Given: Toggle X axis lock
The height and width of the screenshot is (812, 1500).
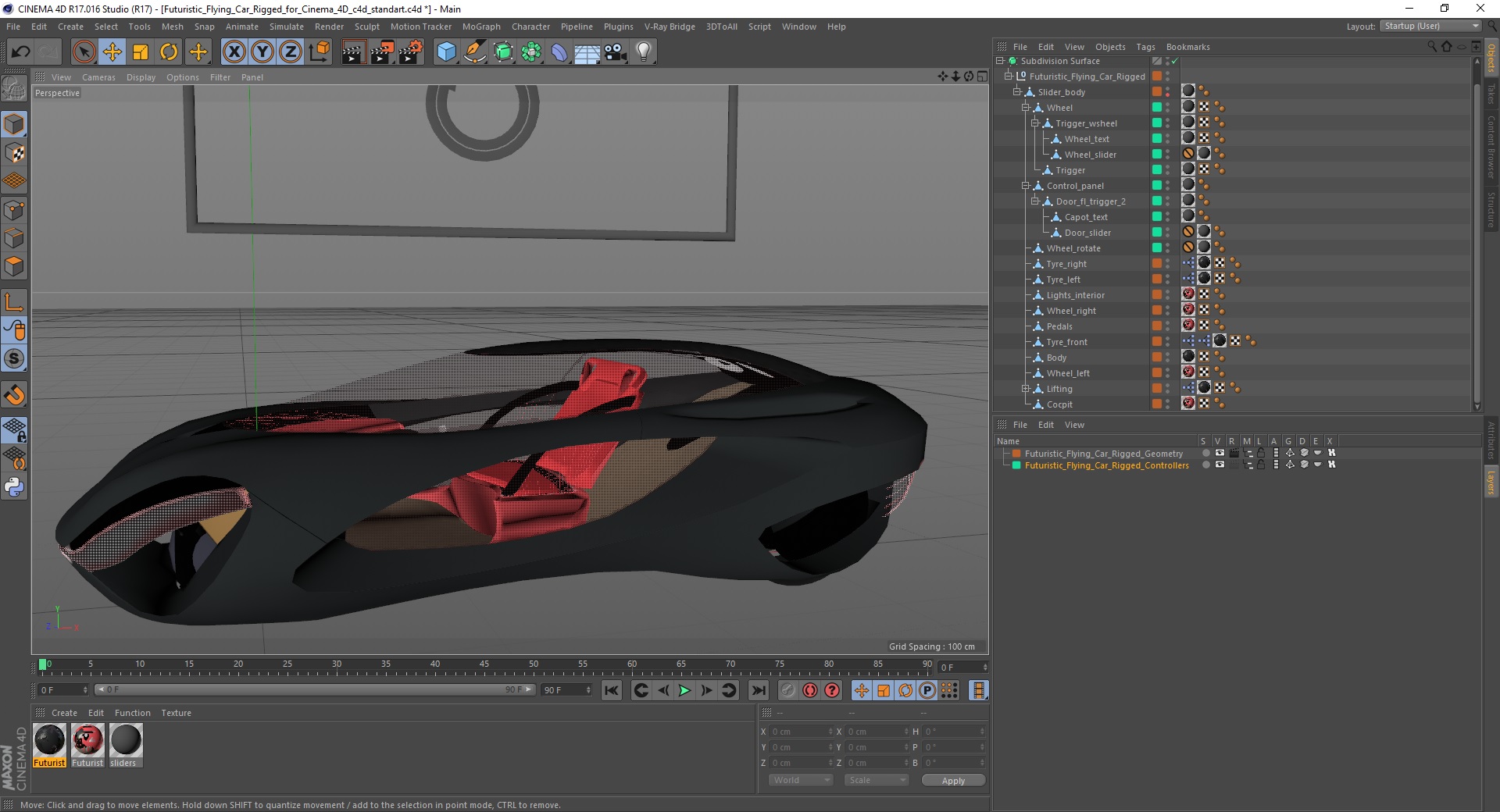Looking at the screenshot, I should tap(234, 52).
